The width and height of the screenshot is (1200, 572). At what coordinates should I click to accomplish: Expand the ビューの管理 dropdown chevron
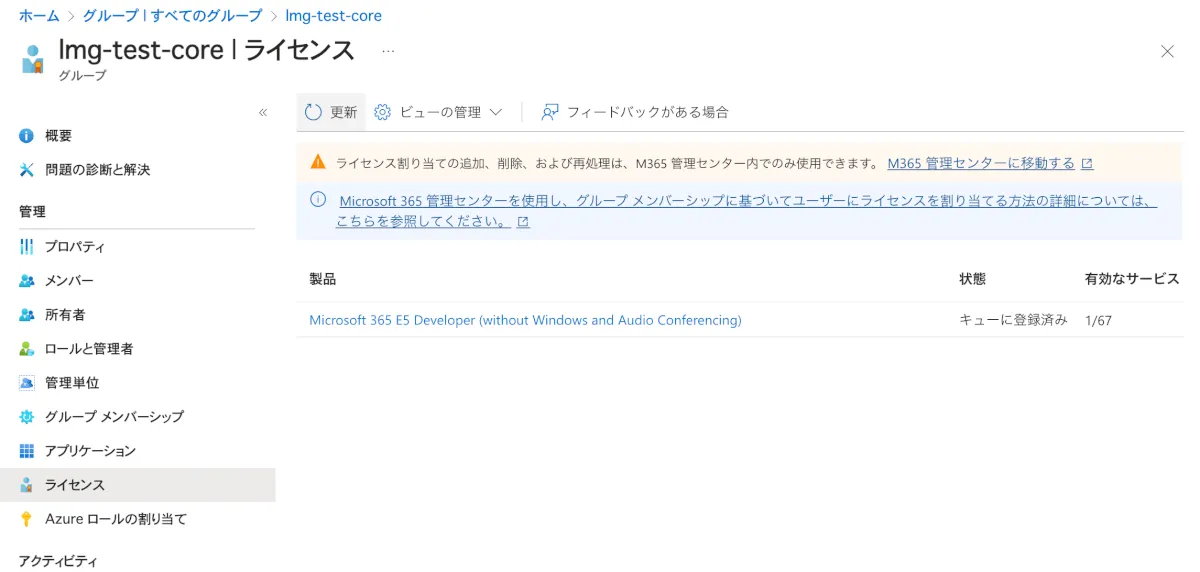[x=495, y=112]
